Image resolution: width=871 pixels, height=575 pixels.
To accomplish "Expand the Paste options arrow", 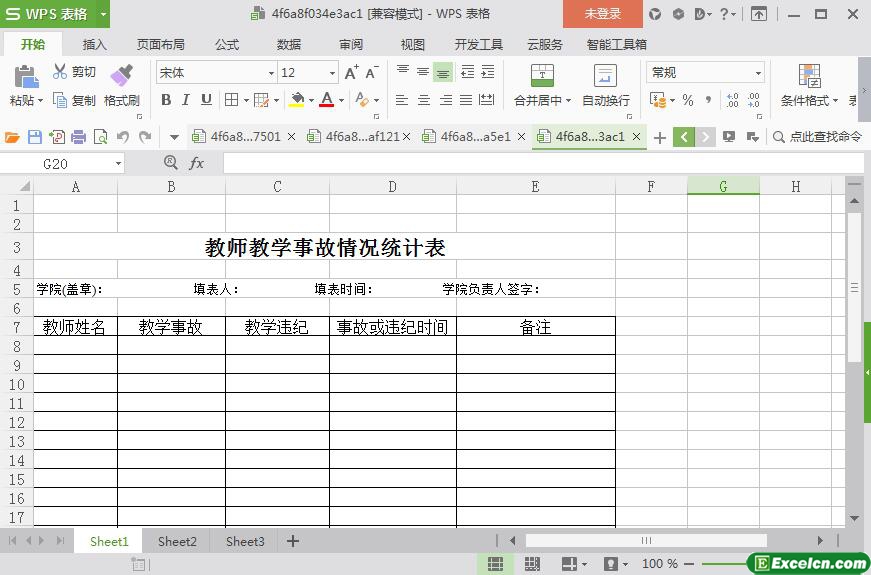I will point(40,101).
